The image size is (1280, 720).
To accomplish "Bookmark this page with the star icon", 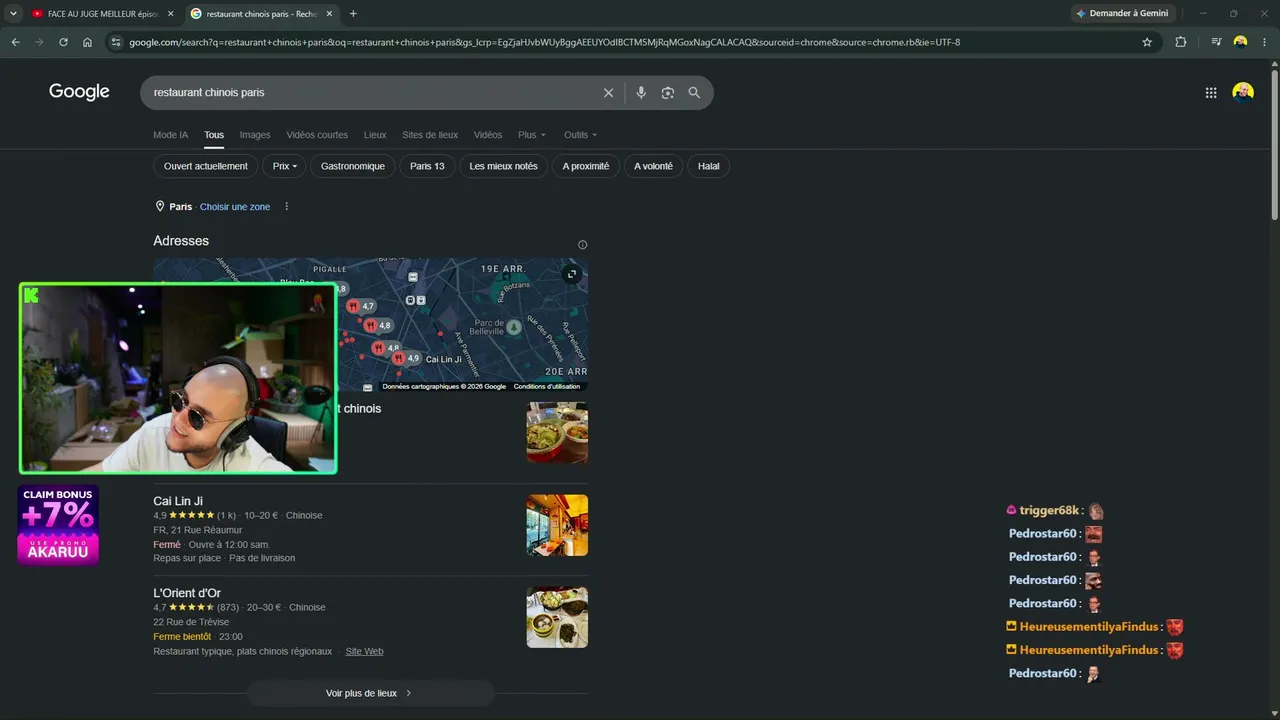I will click(1147, 42).
